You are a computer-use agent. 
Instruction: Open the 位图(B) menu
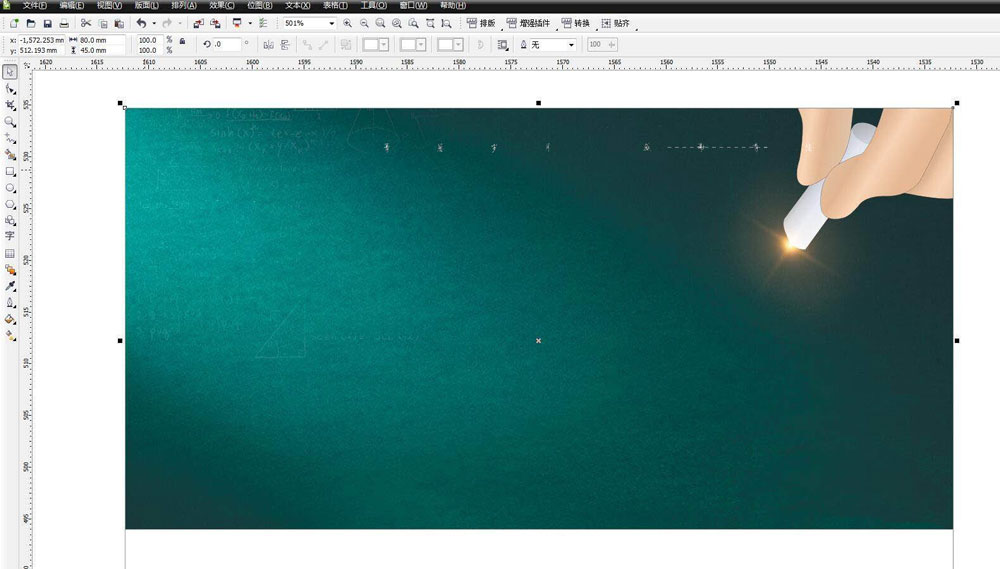click(259, 5)
